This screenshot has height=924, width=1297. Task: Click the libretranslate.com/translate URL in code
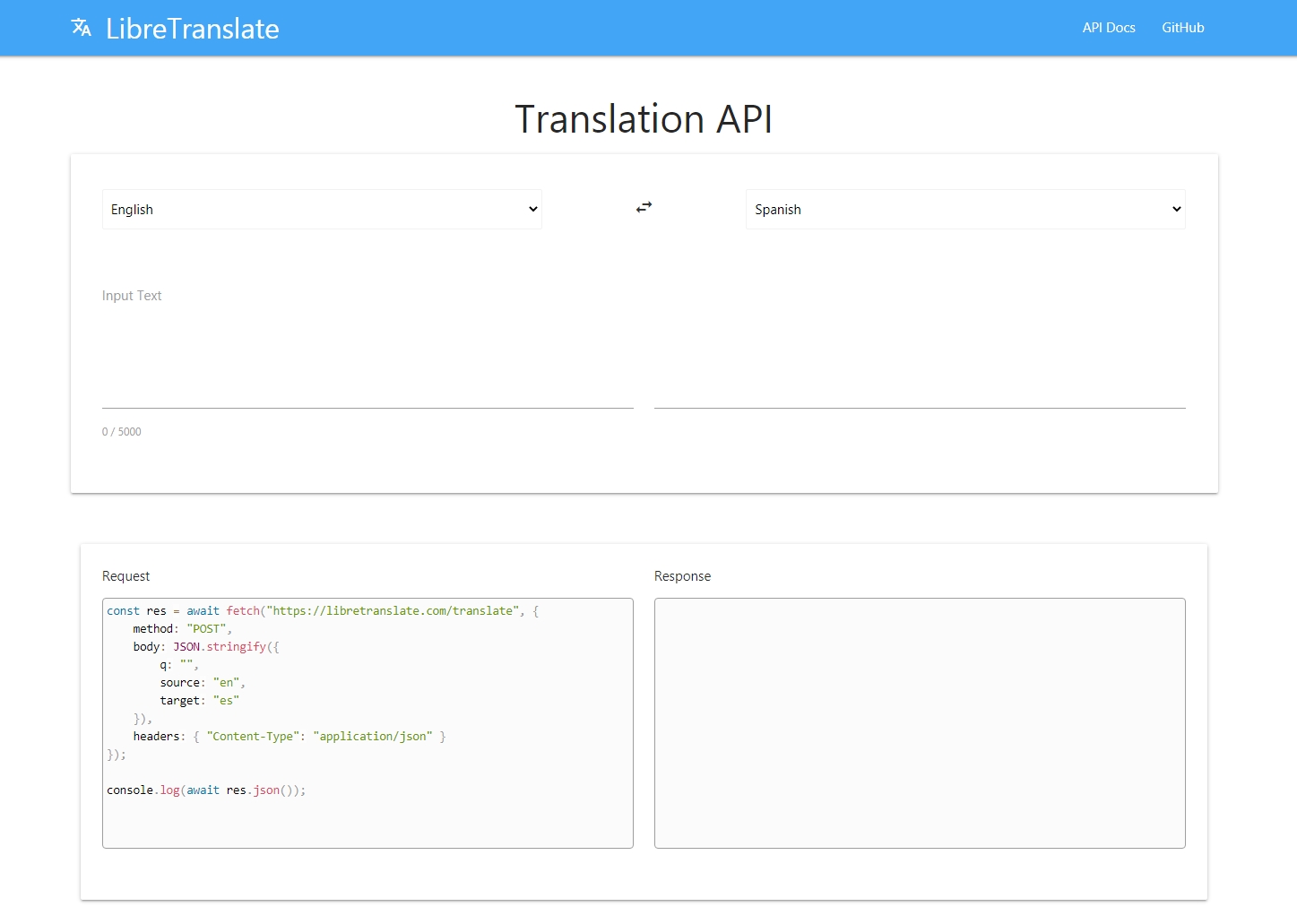(394, 611)
